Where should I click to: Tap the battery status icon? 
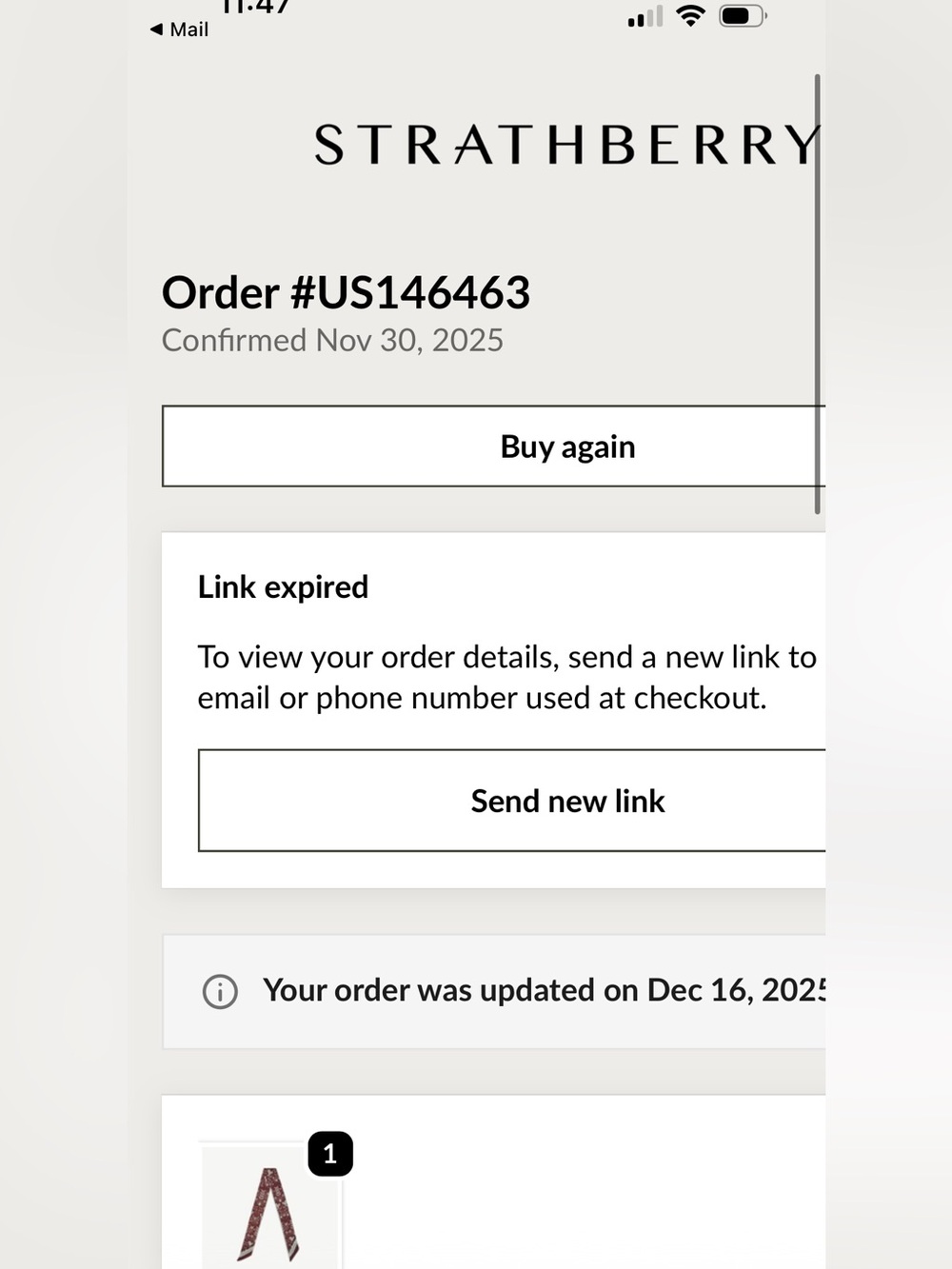(x=743, y=16)
